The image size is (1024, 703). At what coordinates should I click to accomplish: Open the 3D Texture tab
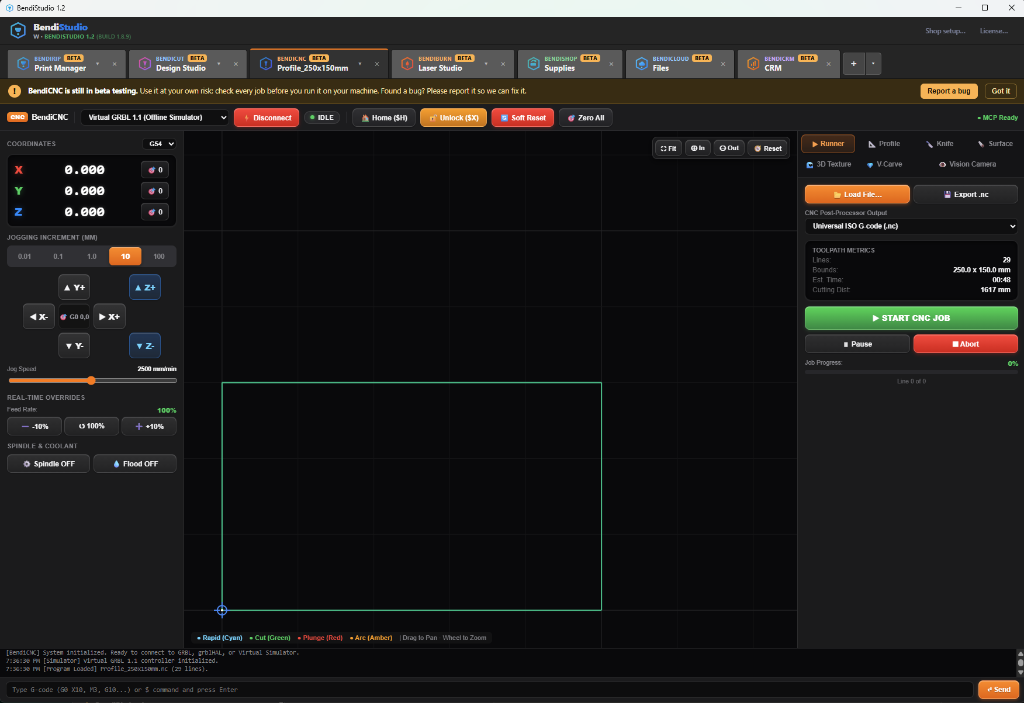pyautogui.click(x=829, y=165)
